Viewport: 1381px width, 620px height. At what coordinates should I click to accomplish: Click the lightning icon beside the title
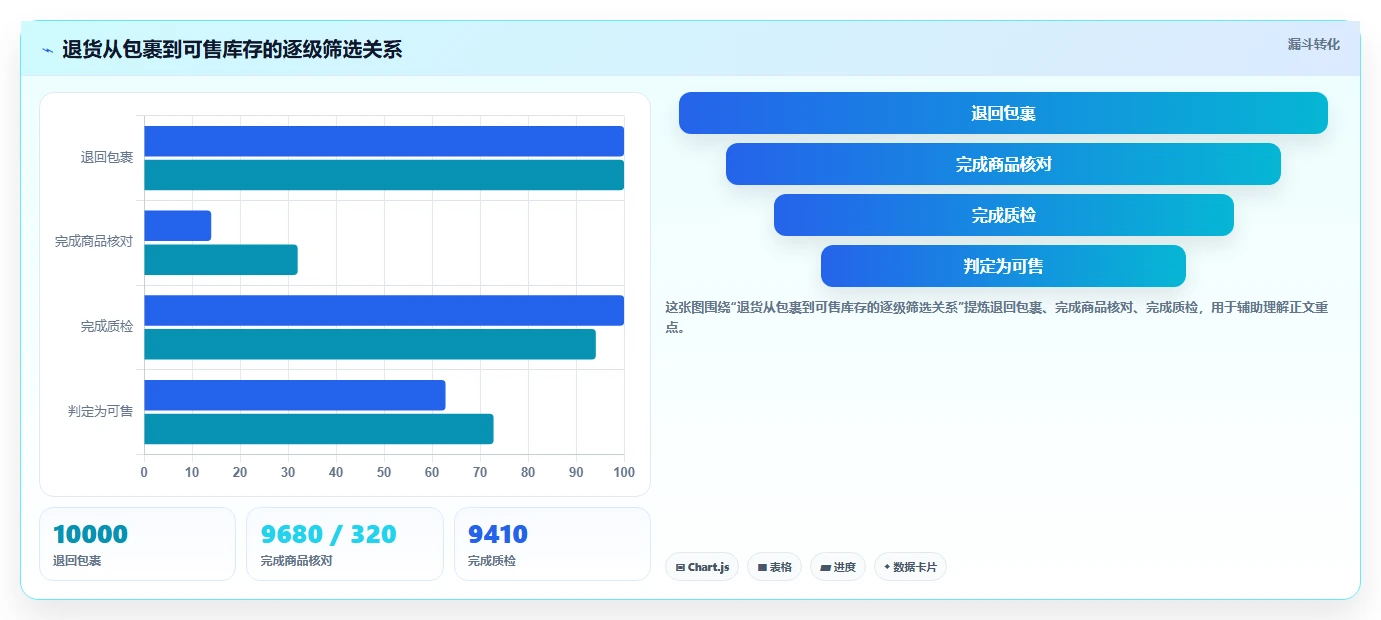(47, 50)
